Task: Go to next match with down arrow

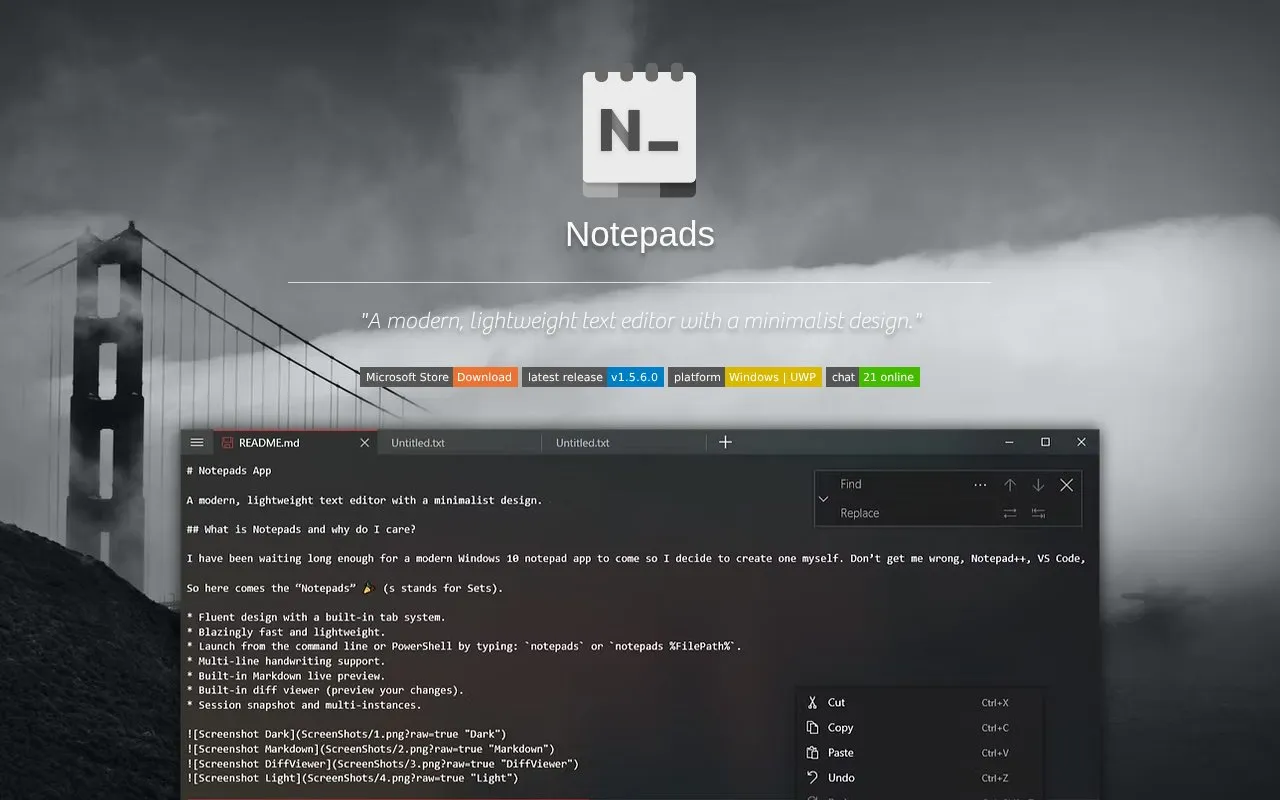Action: (1038, 484)
